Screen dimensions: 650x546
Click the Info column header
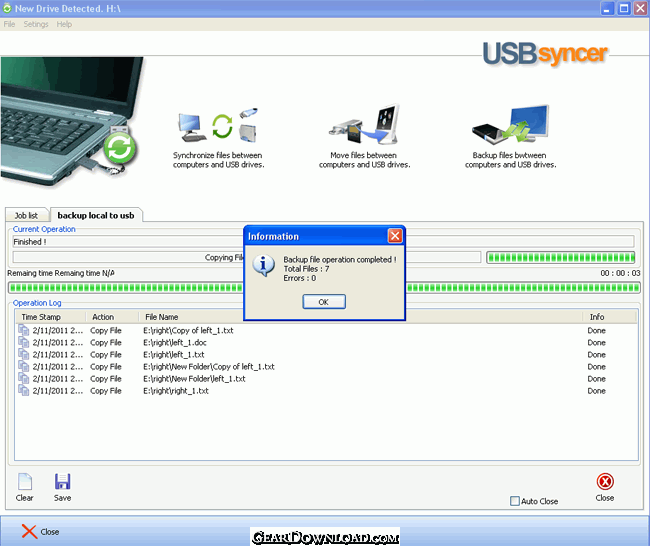609,317
